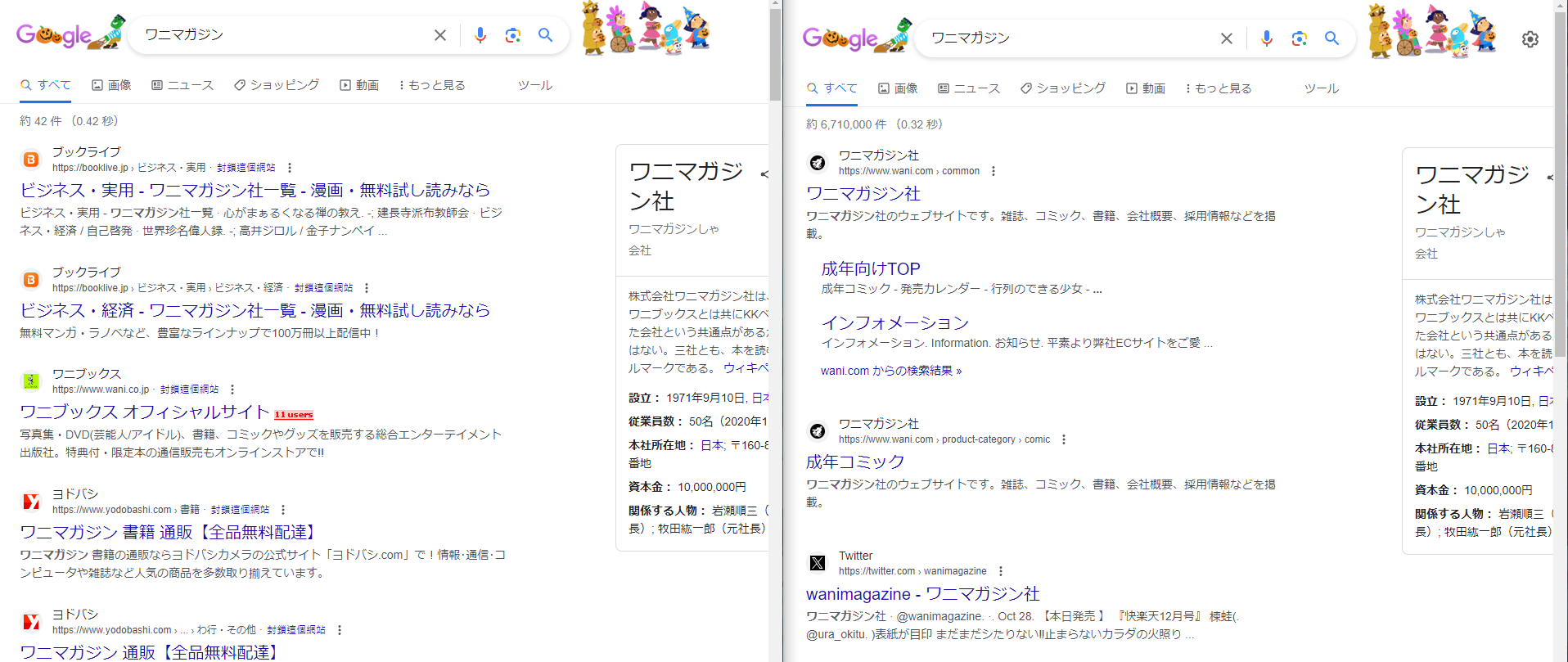Click the Google Halloween logo in right window
Image resolution: width=1568 pixels, height=662 pixels.
click(x=857, y=37)
